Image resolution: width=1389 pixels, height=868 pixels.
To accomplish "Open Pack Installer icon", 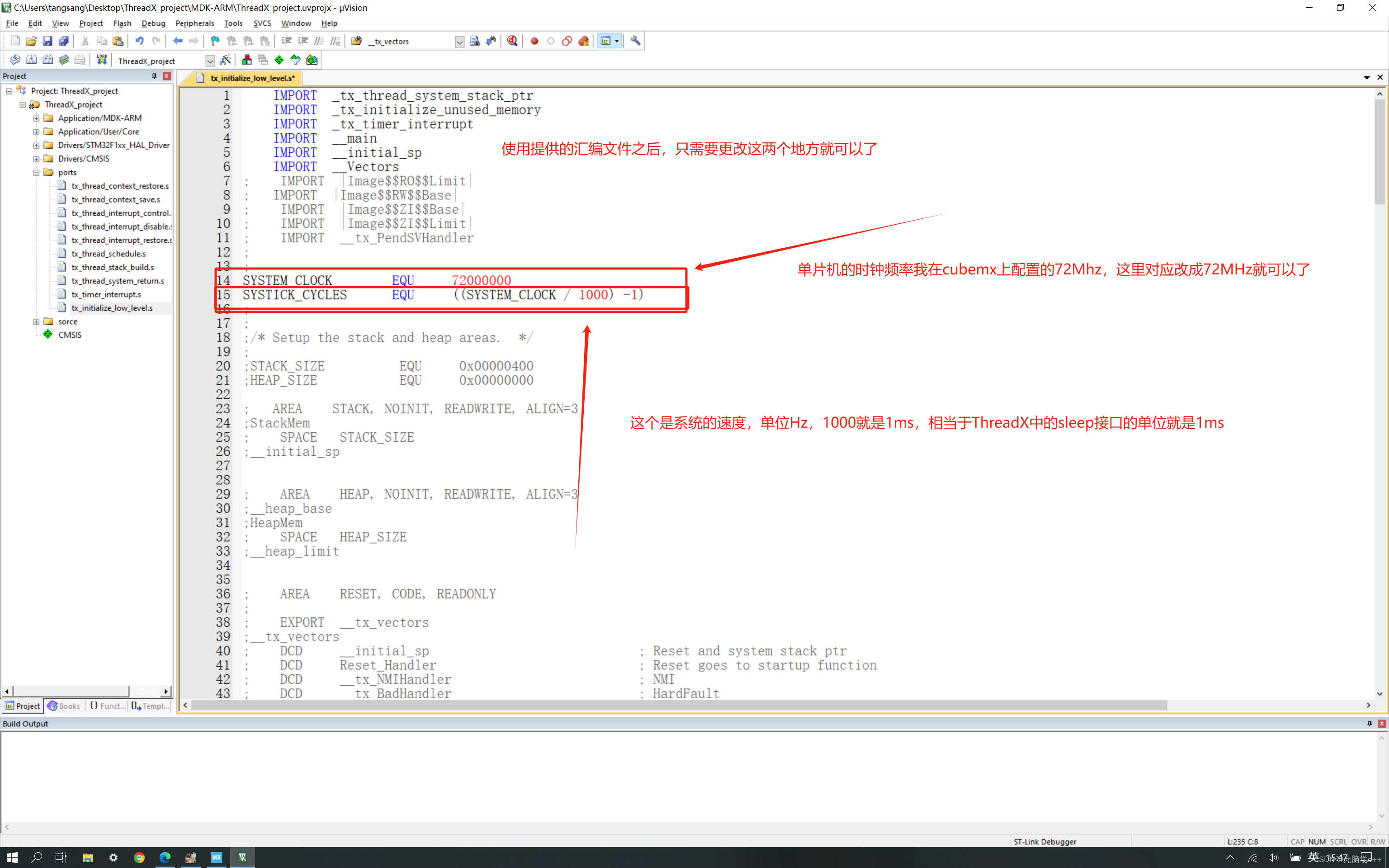I will 312,60.
